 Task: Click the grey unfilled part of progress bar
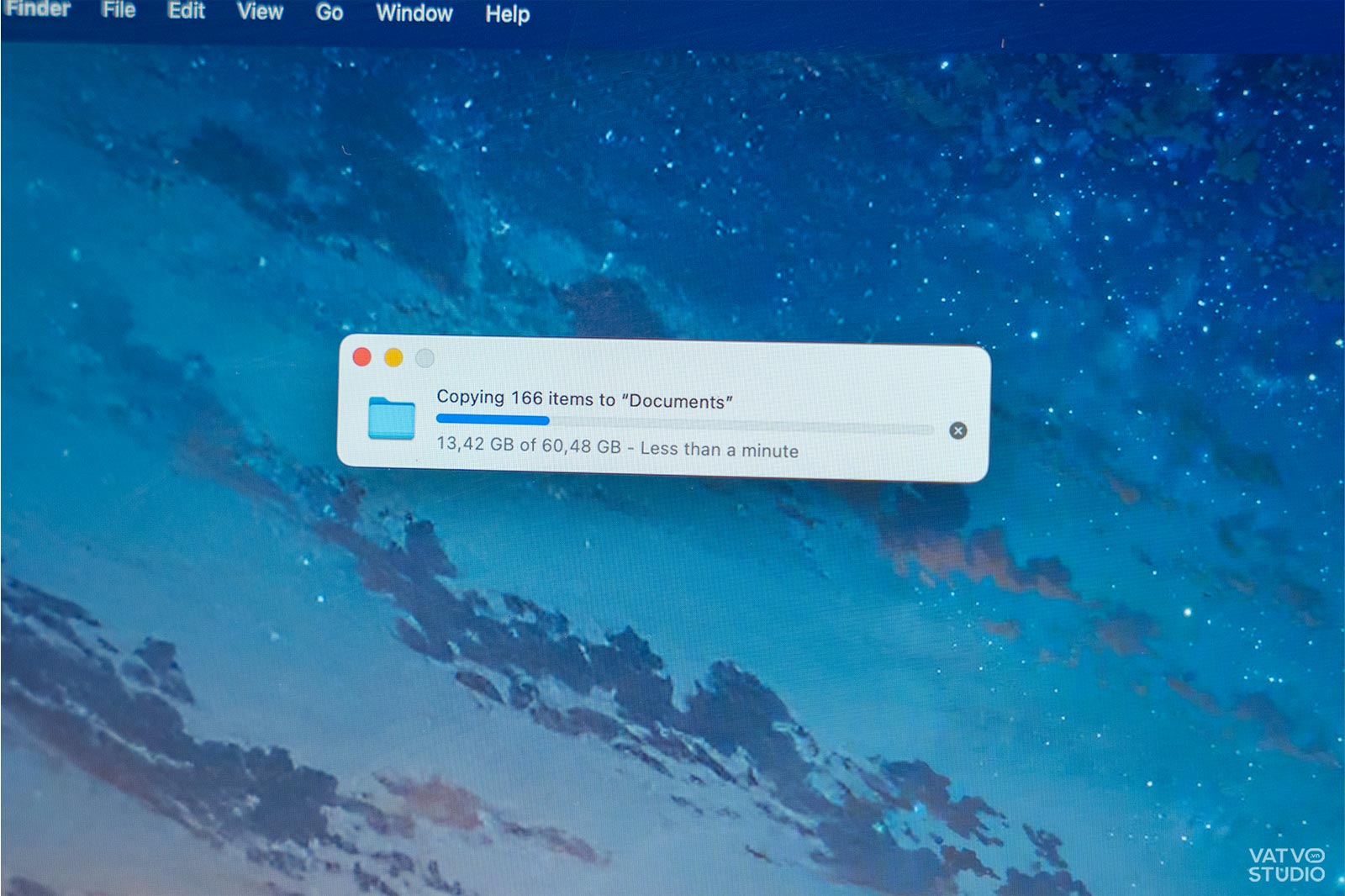pyautogui.click(x=740, y=426)
